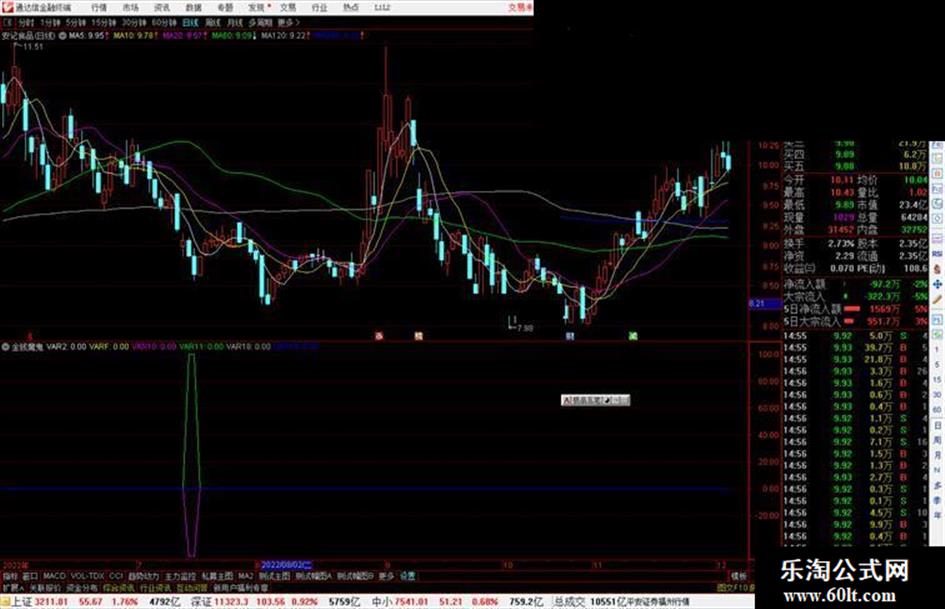The width and height of the screenshot is (945, 609).
Task: Switch chart to 1分钟 period
Action: (x=49, y=23)
